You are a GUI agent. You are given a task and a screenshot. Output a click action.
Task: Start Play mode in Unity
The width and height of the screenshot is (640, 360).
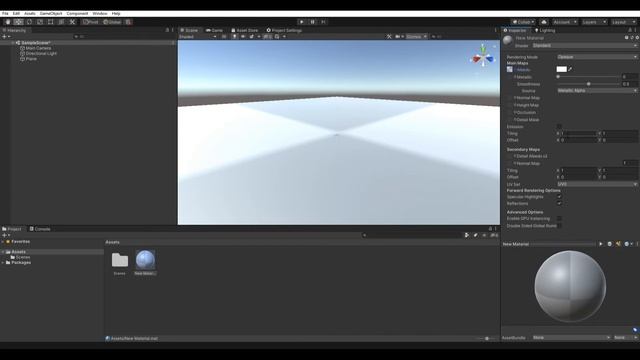[x=302, y=22]
